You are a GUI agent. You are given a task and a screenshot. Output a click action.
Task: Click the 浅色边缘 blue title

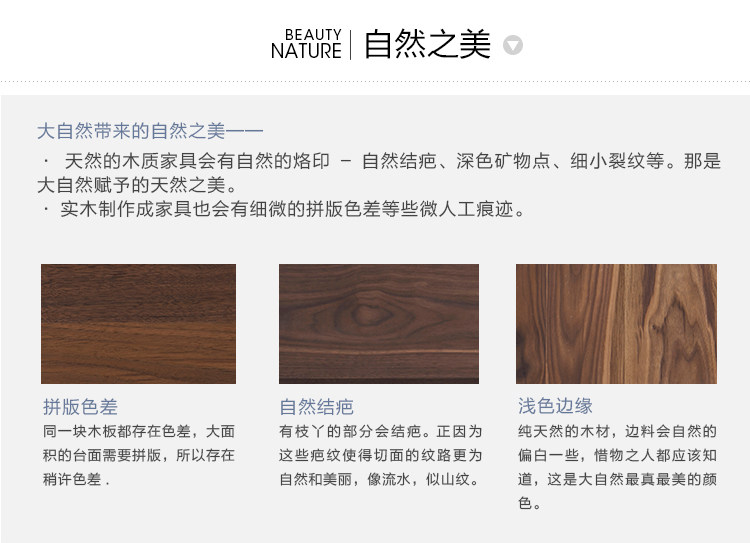(555, 406)
